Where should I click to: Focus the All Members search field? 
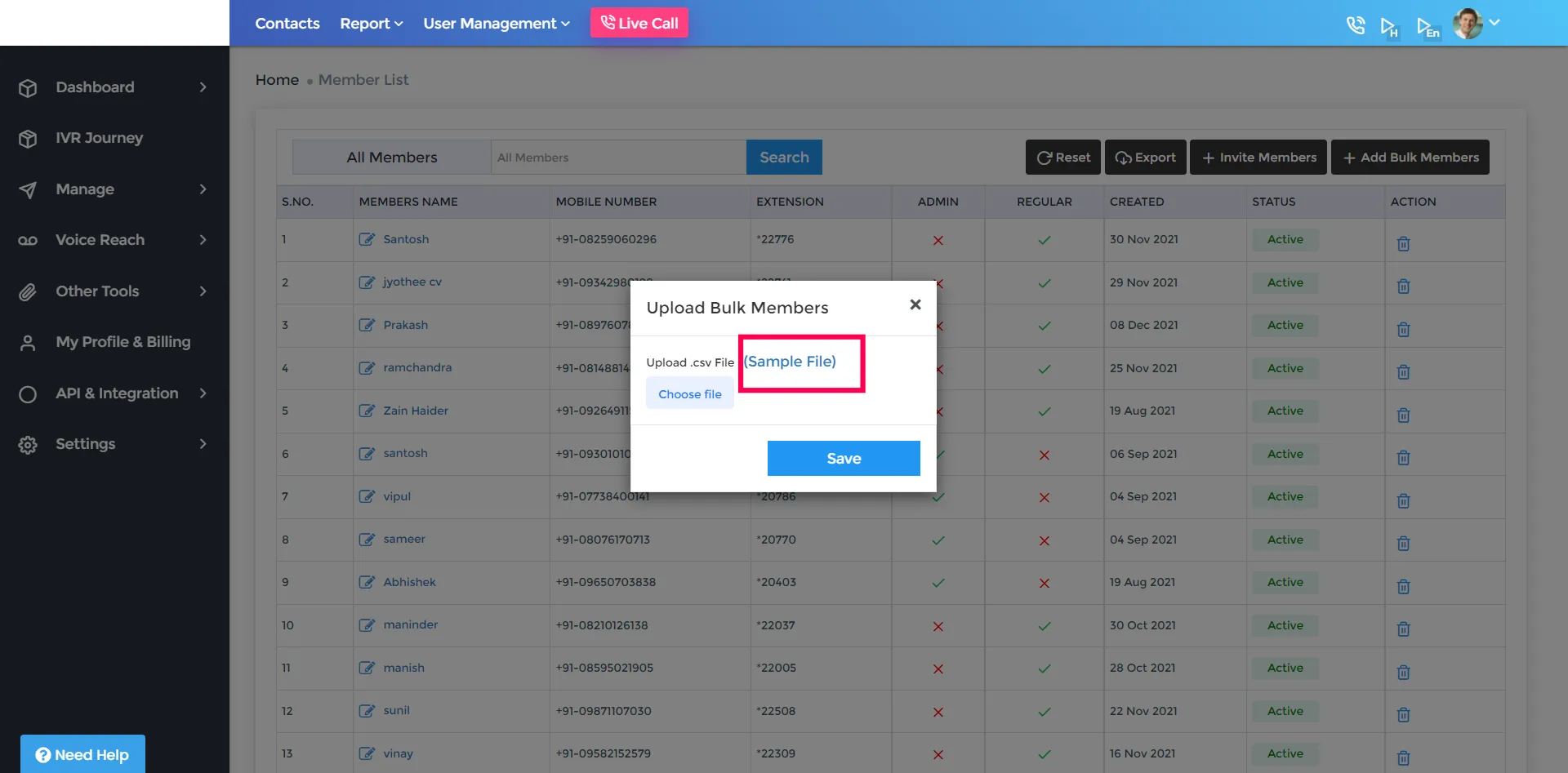click(x=618, y=157)
